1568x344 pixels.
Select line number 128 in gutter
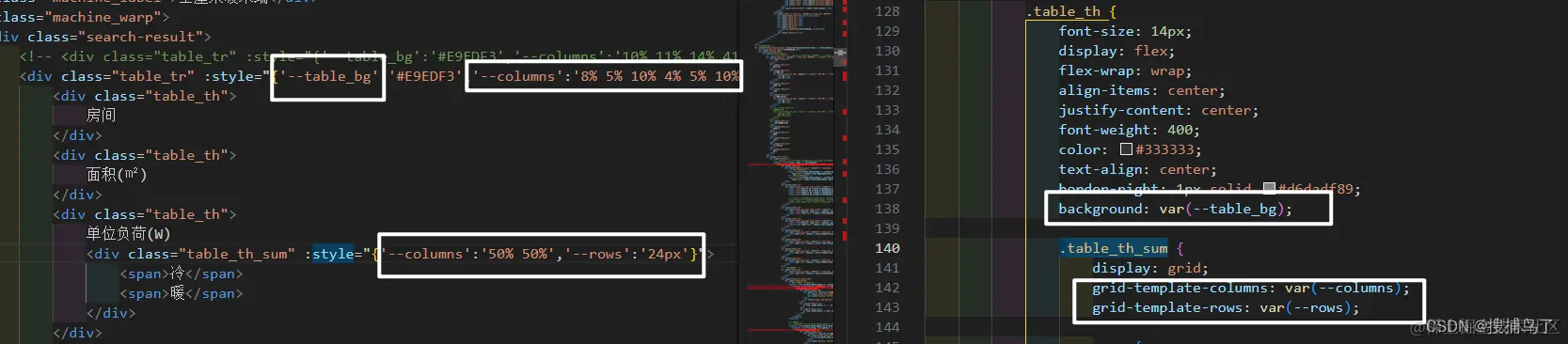[x=887, y=11]
